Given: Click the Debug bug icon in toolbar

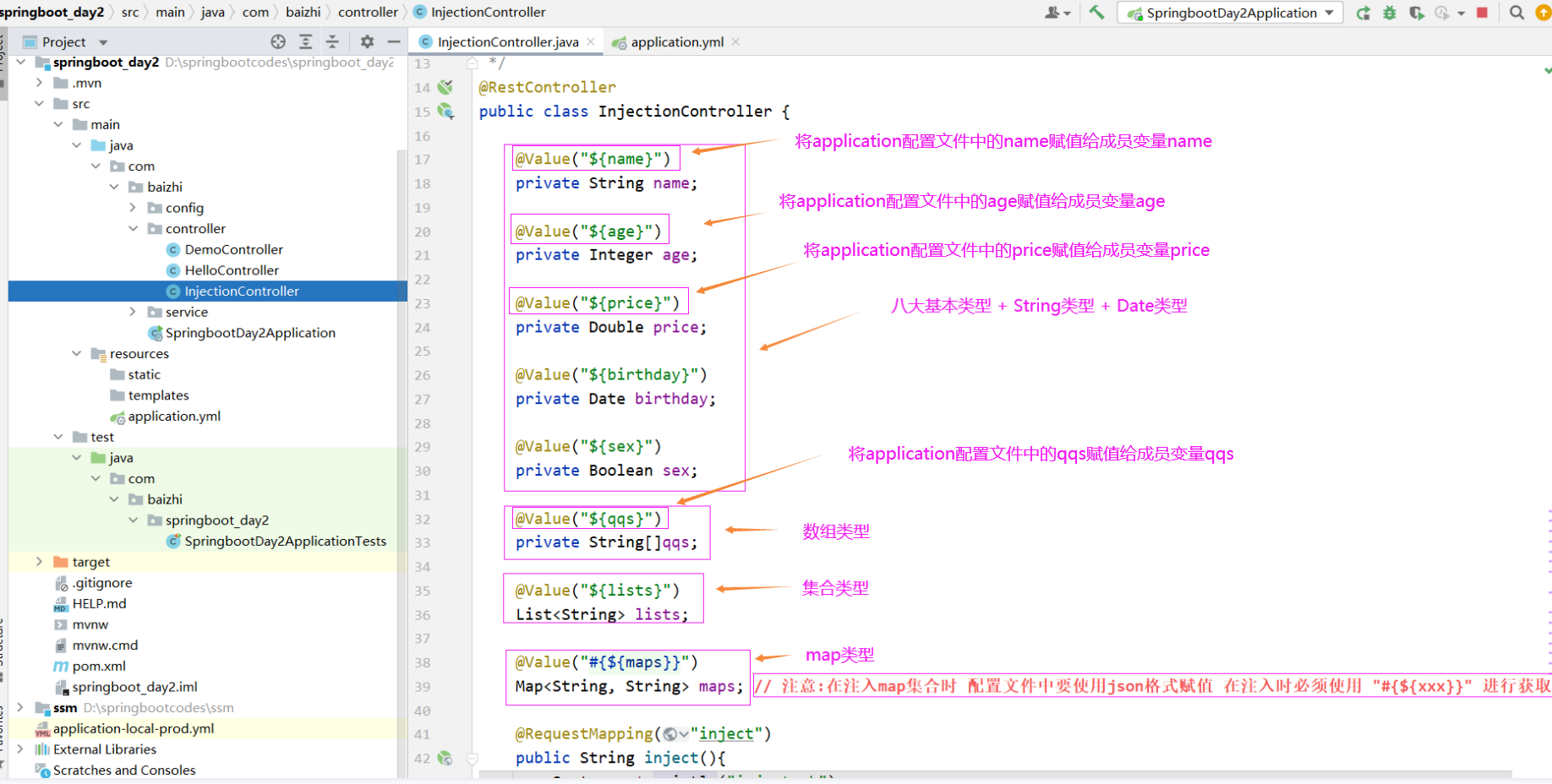Looking at the screenshot, I should [1390, 13].
